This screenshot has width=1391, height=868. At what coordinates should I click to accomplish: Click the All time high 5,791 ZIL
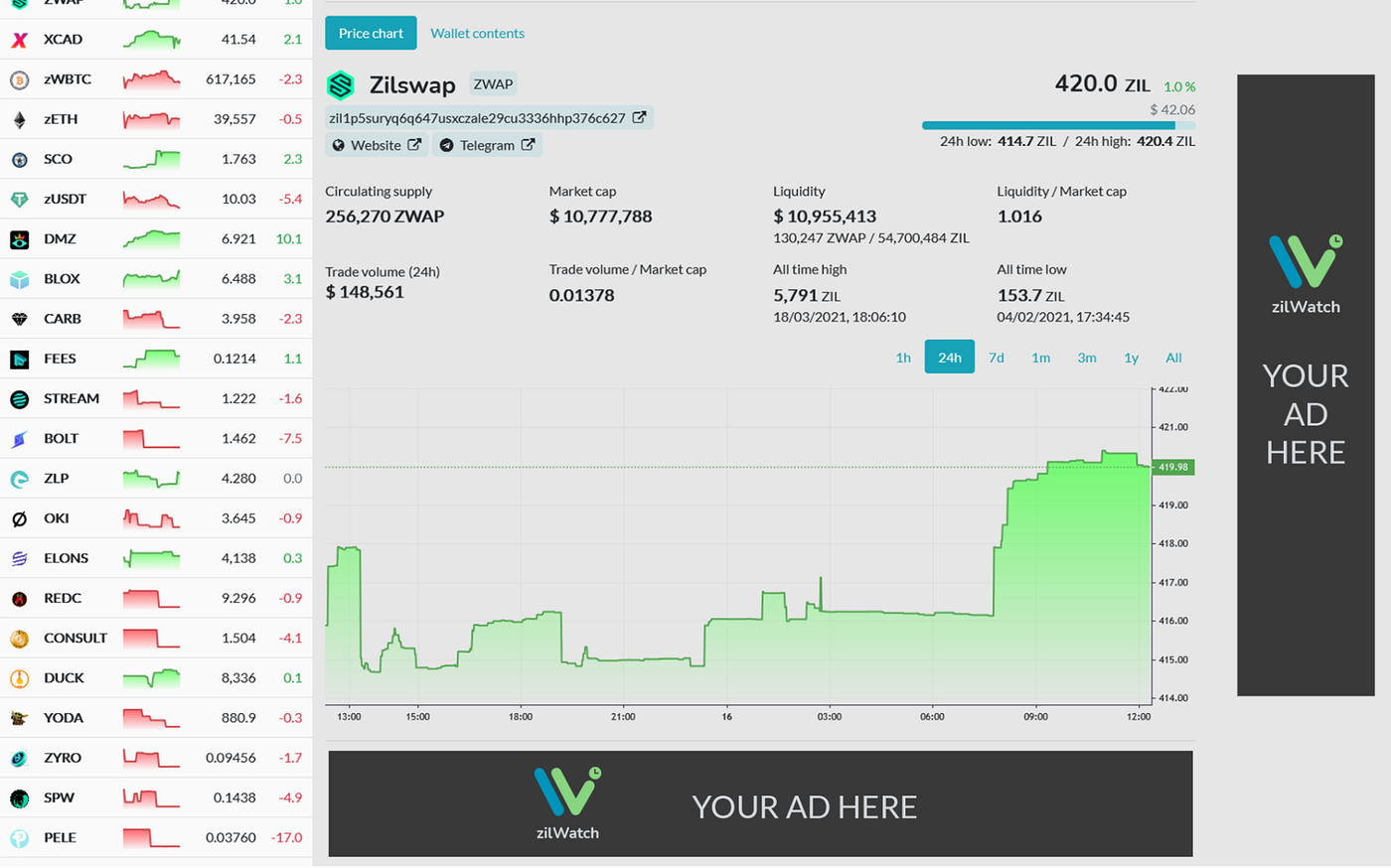pyautogui.click(x=807, y=296)
